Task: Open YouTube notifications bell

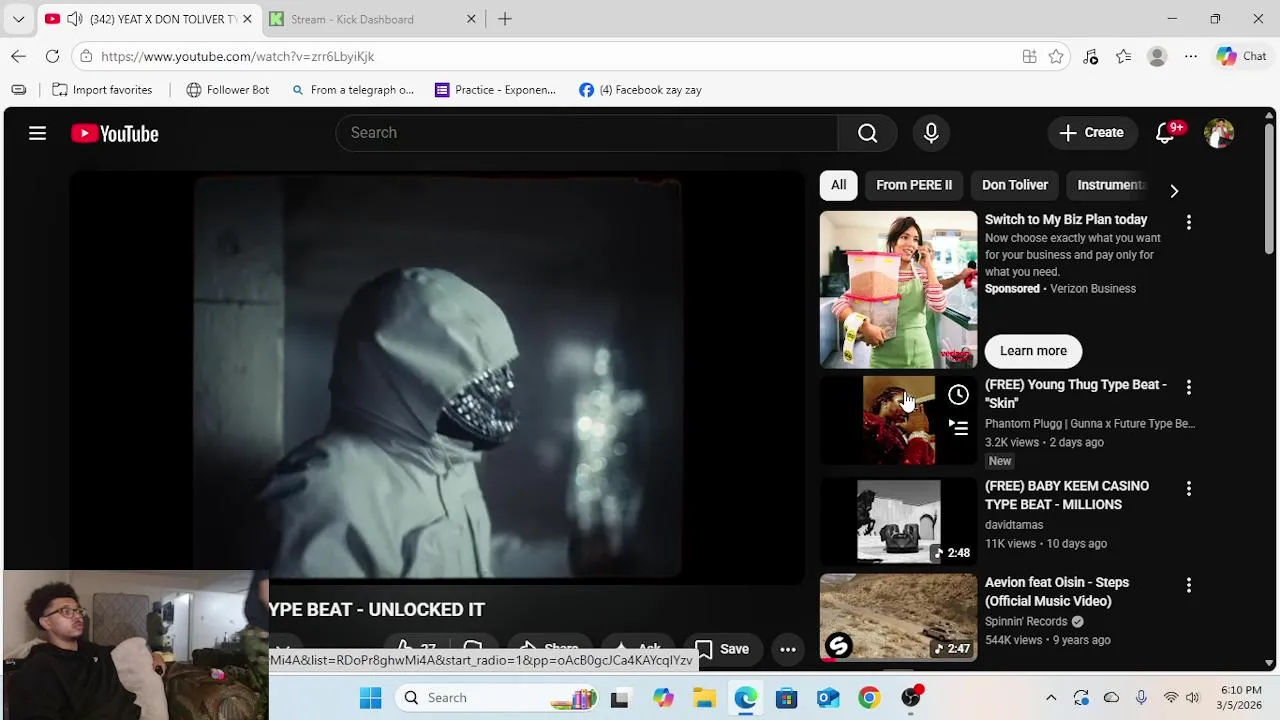Action: [x=1165, y=133]
